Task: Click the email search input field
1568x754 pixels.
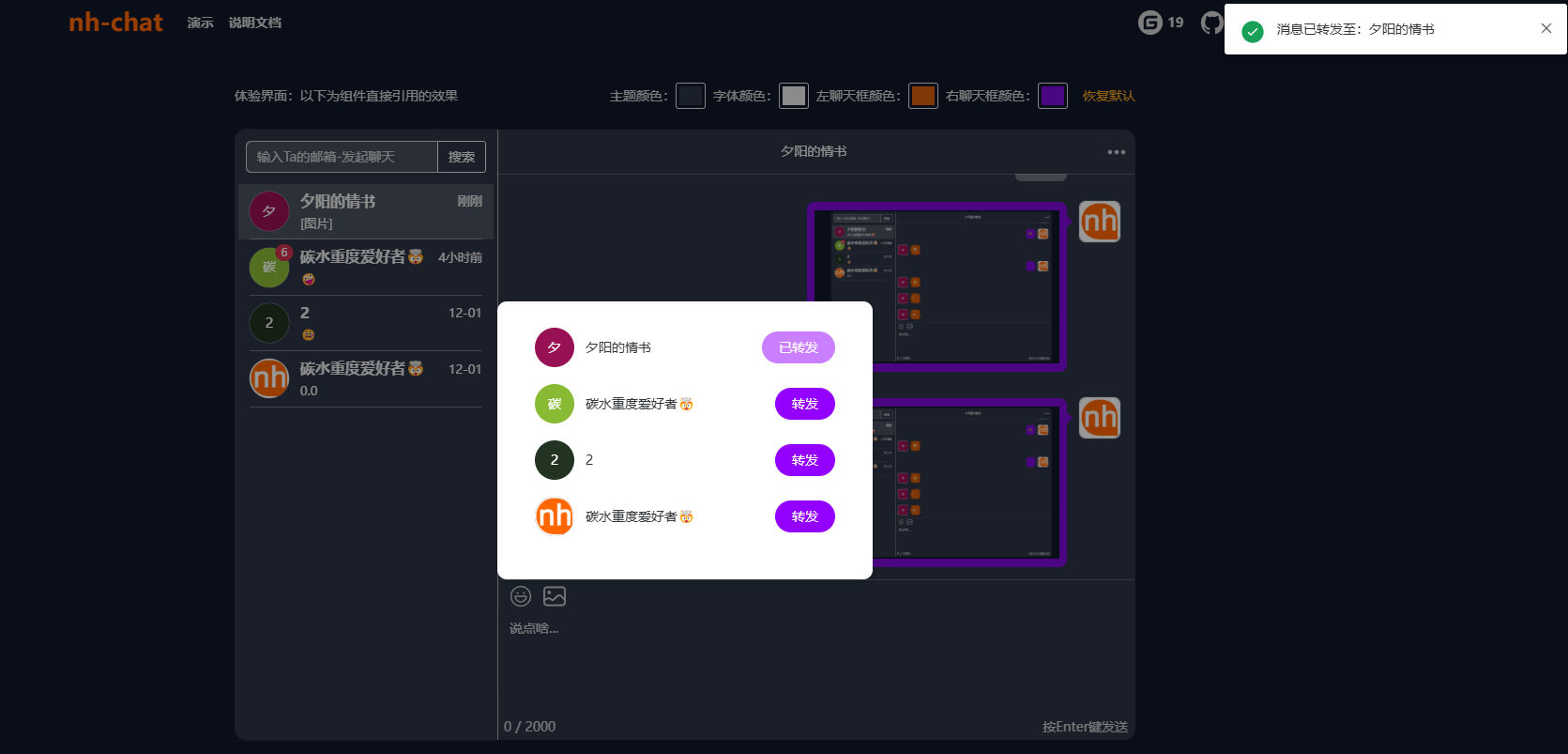Action: coord(342,157)
